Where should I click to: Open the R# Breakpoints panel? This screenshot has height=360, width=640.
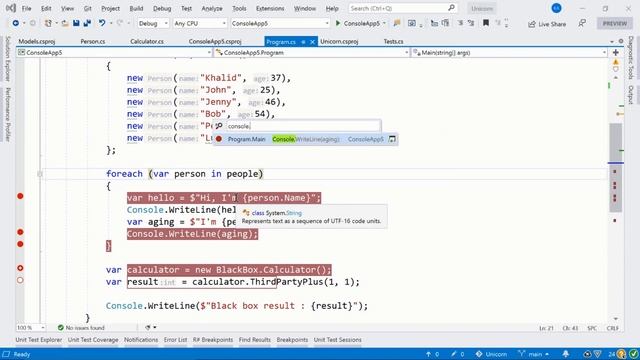tap(213, 340)
